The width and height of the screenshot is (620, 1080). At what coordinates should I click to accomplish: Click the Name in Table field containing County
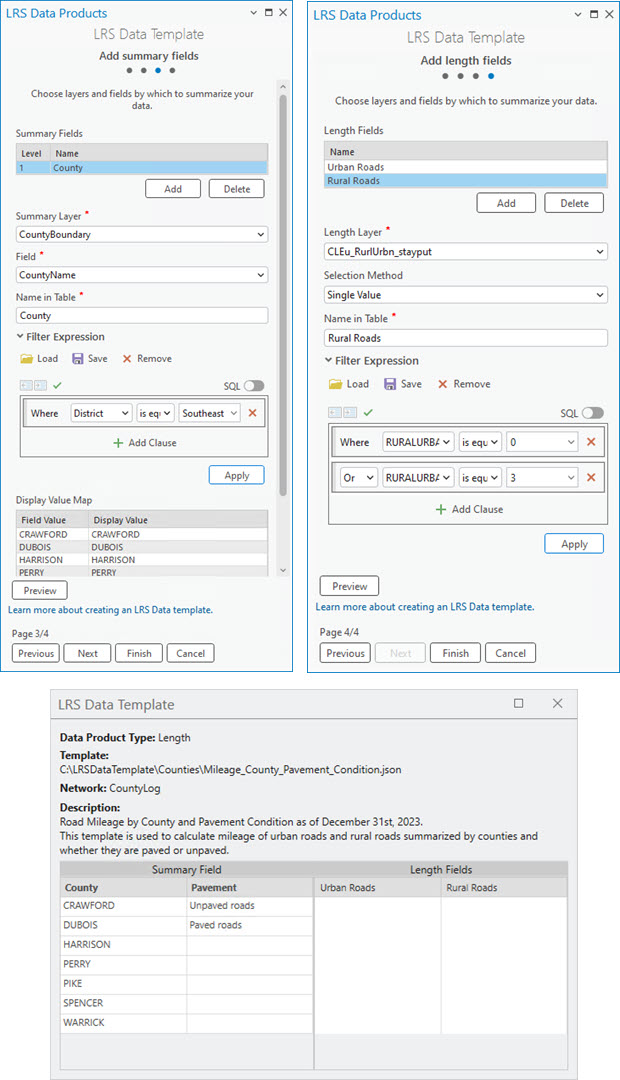click(142, 315)
